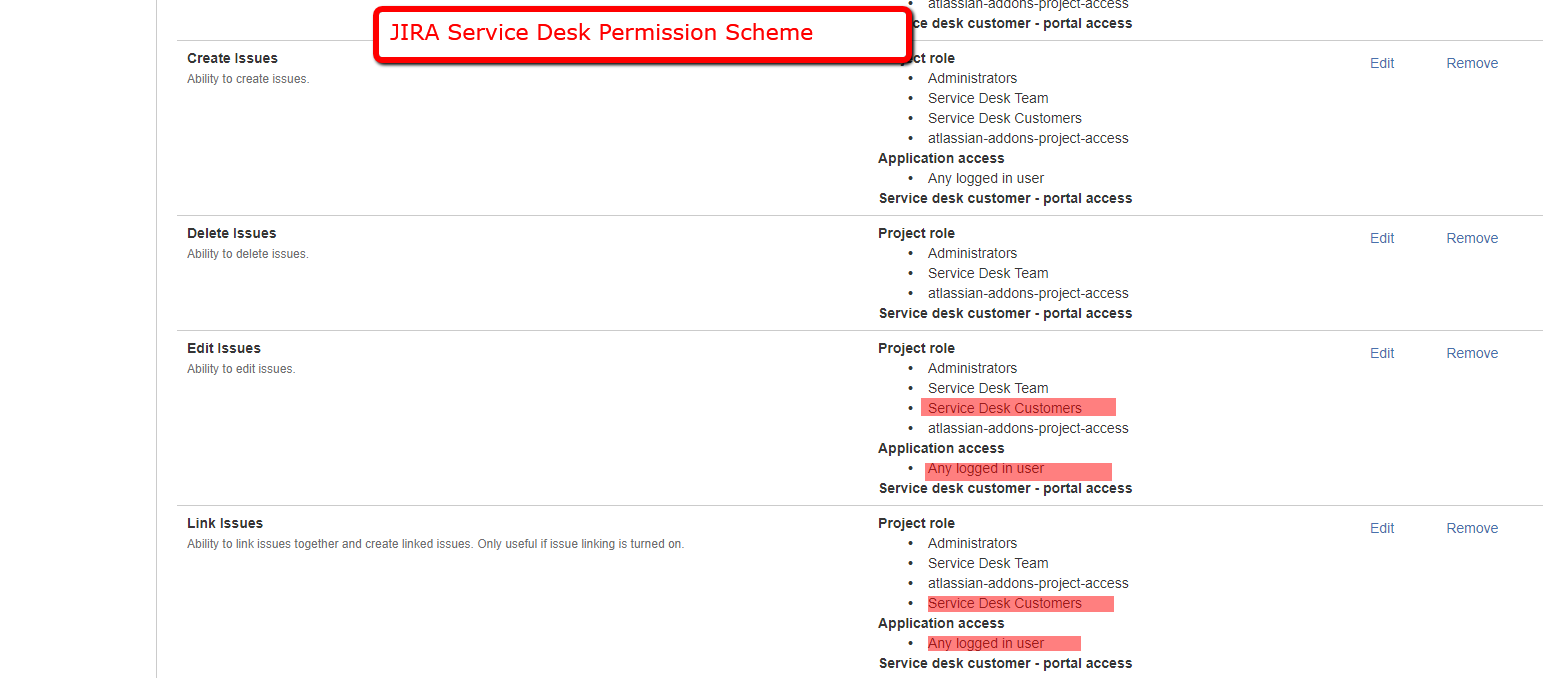Image resolution: width=1543 pixels, height=678 pixels.
Task: Select the Delete Issues permission title
Action: (x=231, y=233)
